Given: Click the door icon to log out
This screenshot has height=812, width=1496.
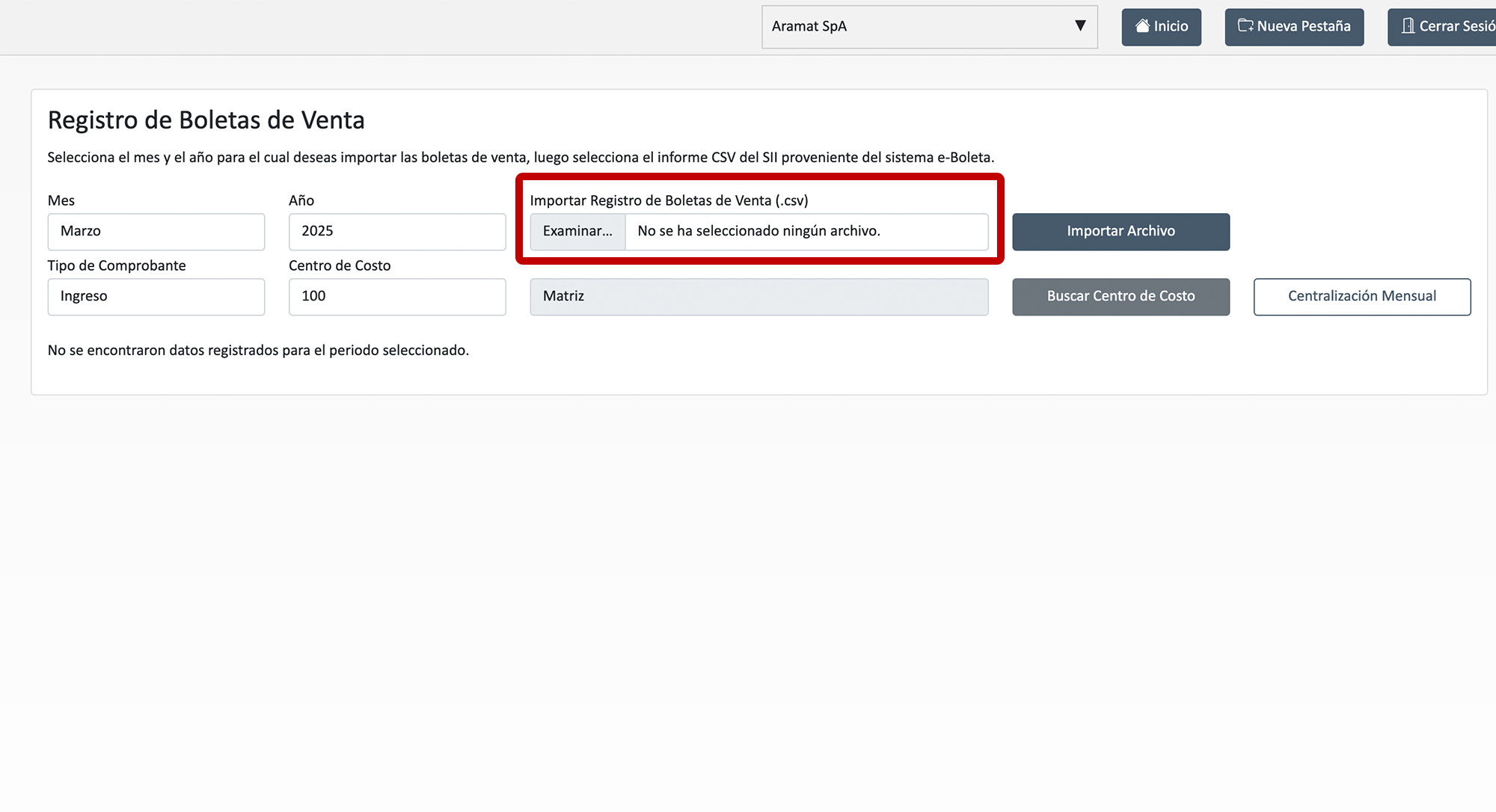Looking at the screenshot, I should 1408,26.
